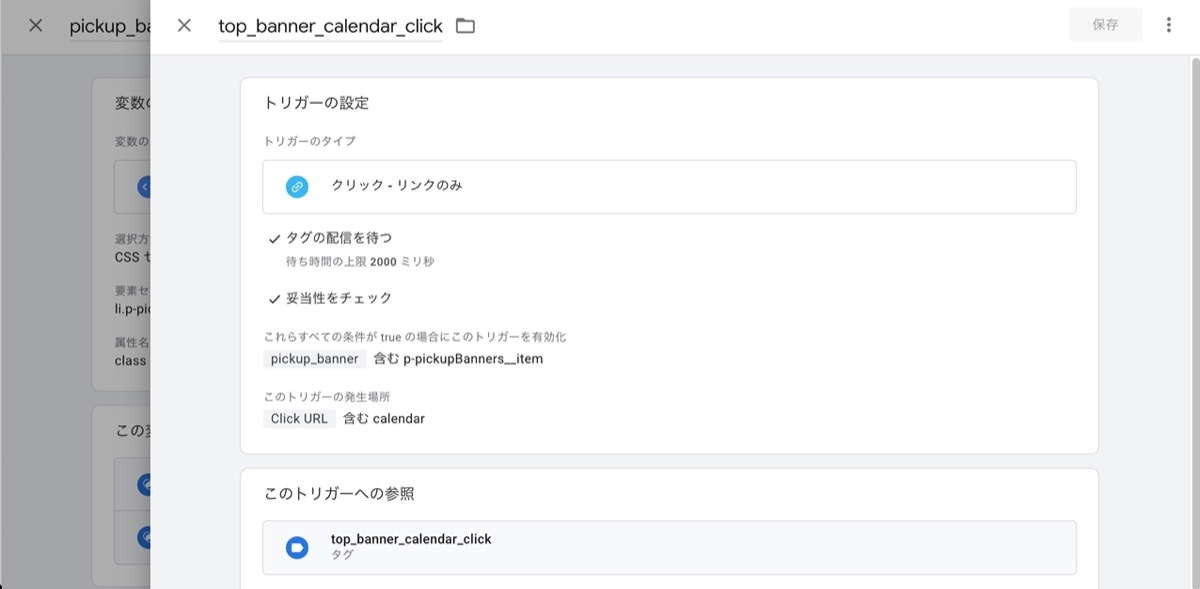Viewport: 1200px width, 589px height.
Task: Click the second reference icon in background card
Action: 144,537
